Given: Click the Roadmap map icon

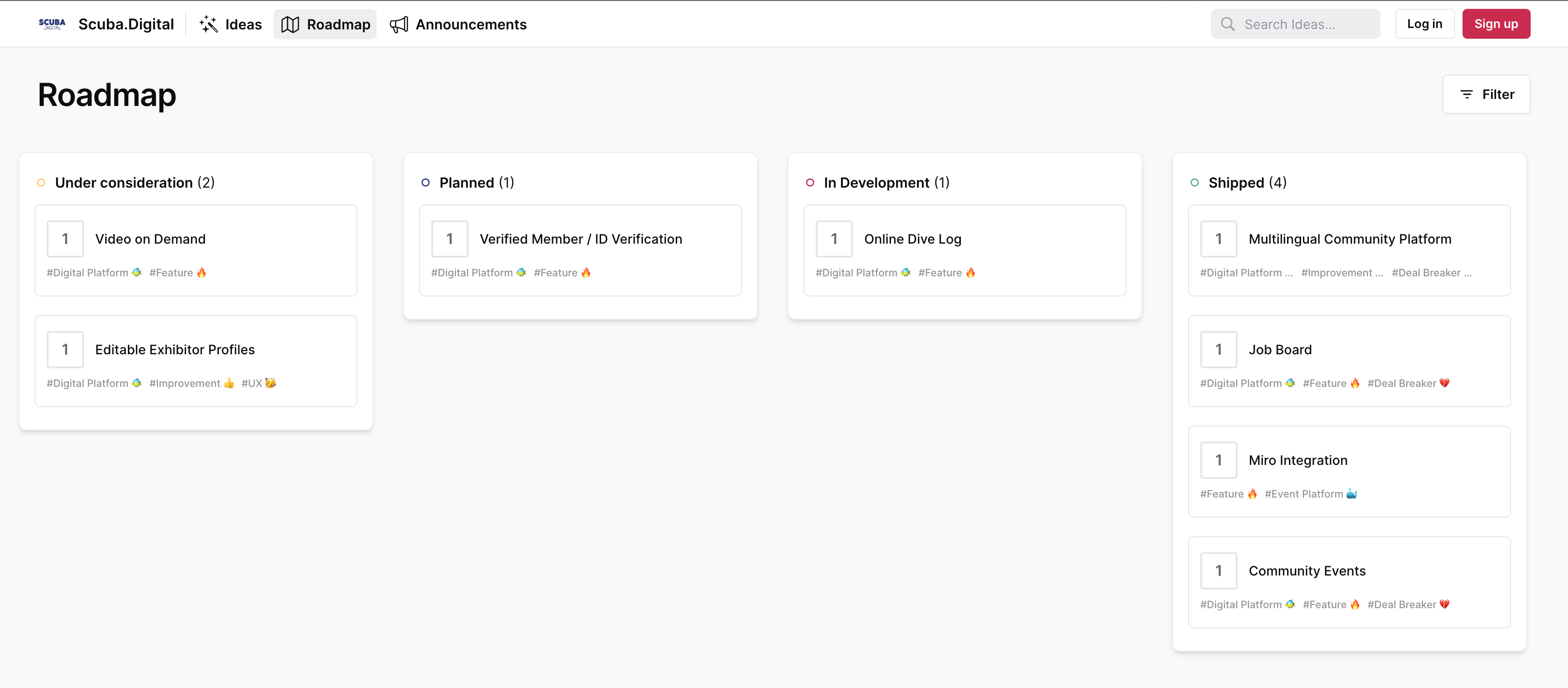Looking at the screenshot, I should (290, 24).
